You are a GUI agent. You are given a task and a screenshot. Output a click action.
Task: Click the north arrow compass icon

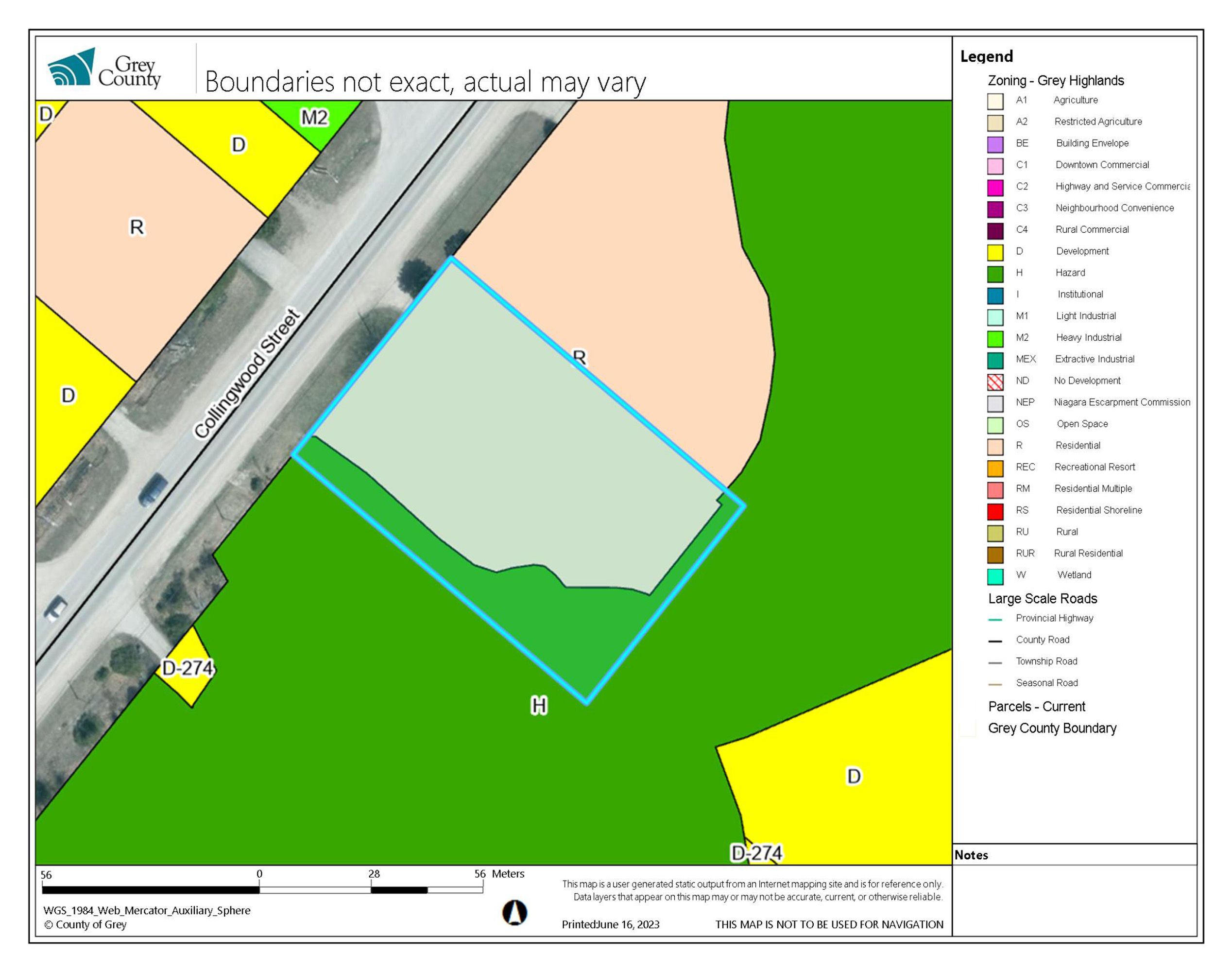pyautogui.click(x=515, y=912)
